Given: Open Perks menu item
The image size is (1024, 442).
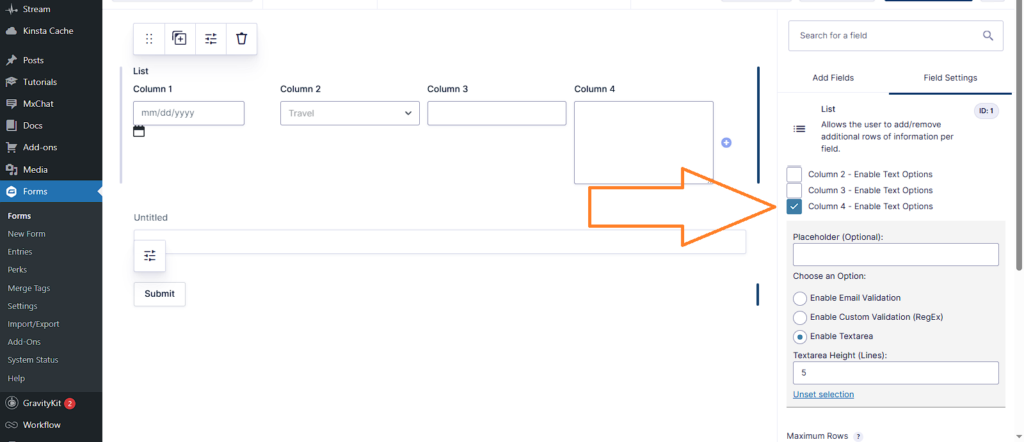Looking at the screenshot, I should 17,270.
